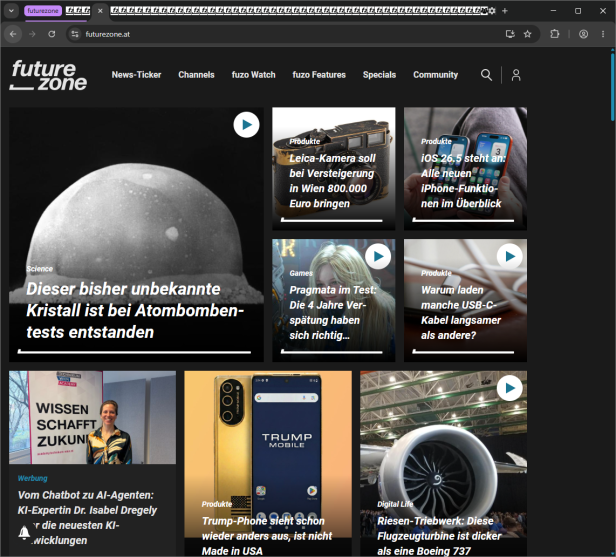Open the News-Ticker menu item
The image size is (616, 557).
136,75
